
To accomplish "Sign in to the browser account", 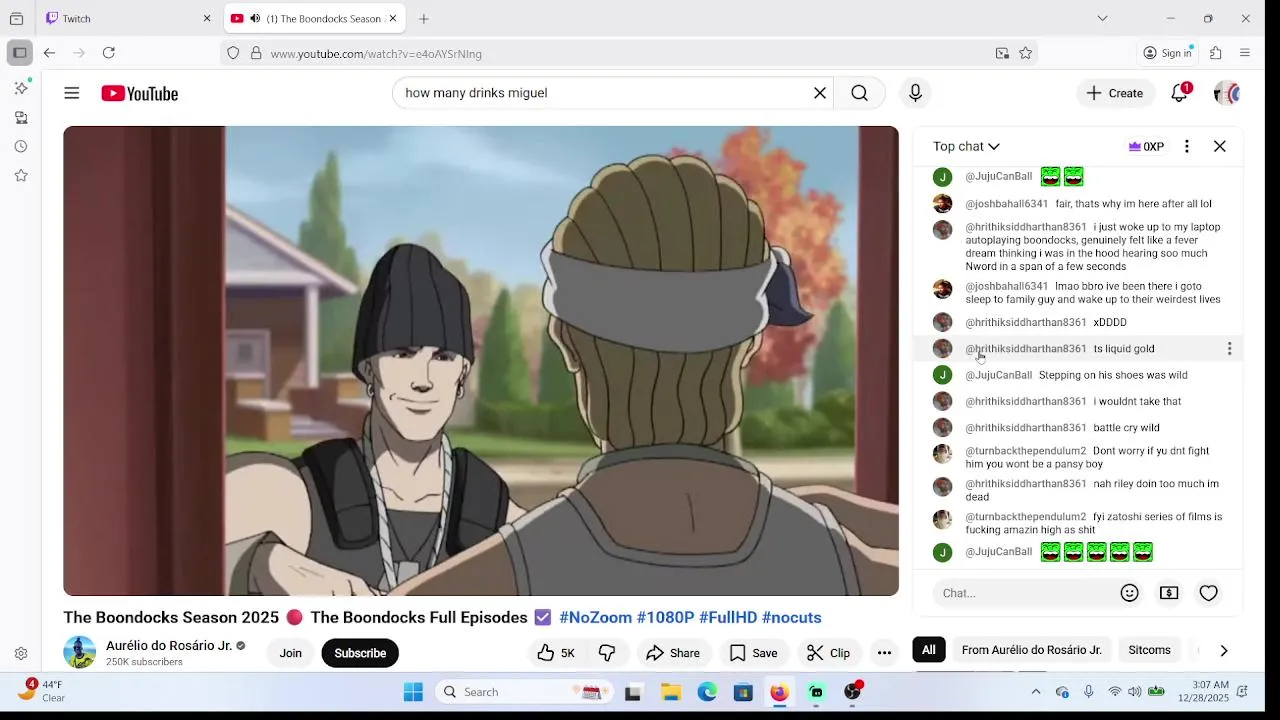I will 1168,53.
